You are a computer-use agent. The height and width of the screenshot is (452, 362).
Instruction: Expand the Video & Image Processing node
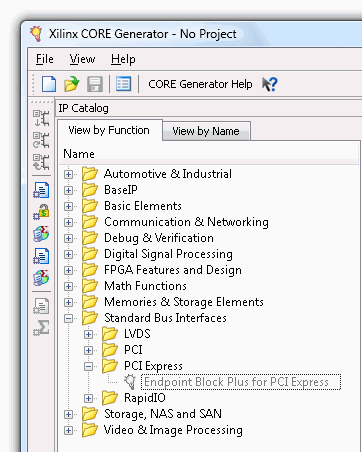68,430
